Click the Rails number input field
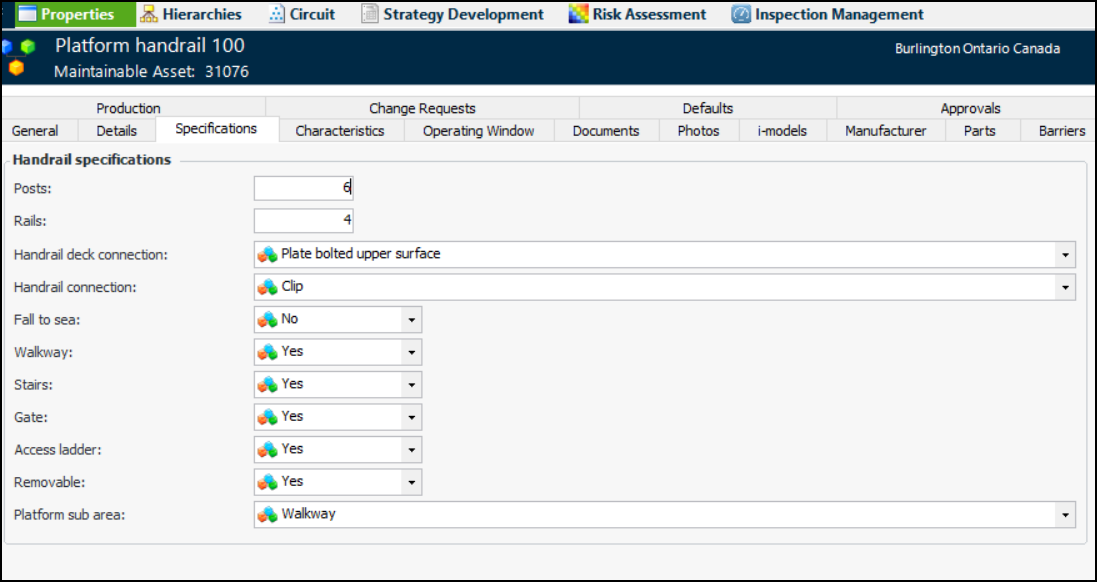Image resolution: width=1097 pixels, height=582 pixels. click(x=303, y=221)
